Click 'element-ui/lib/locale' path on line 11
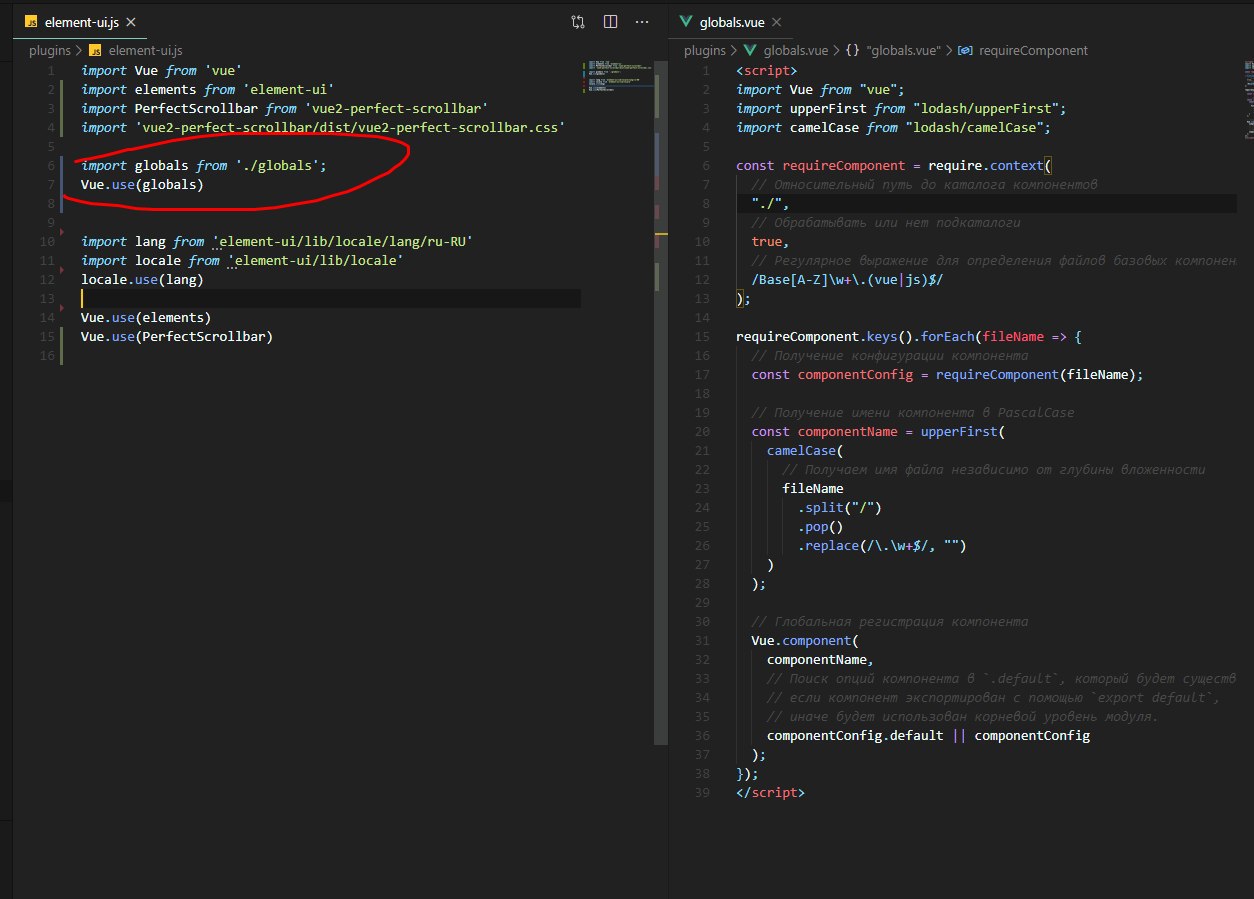Screen dimensions: 1254x899 pos(315,260)
